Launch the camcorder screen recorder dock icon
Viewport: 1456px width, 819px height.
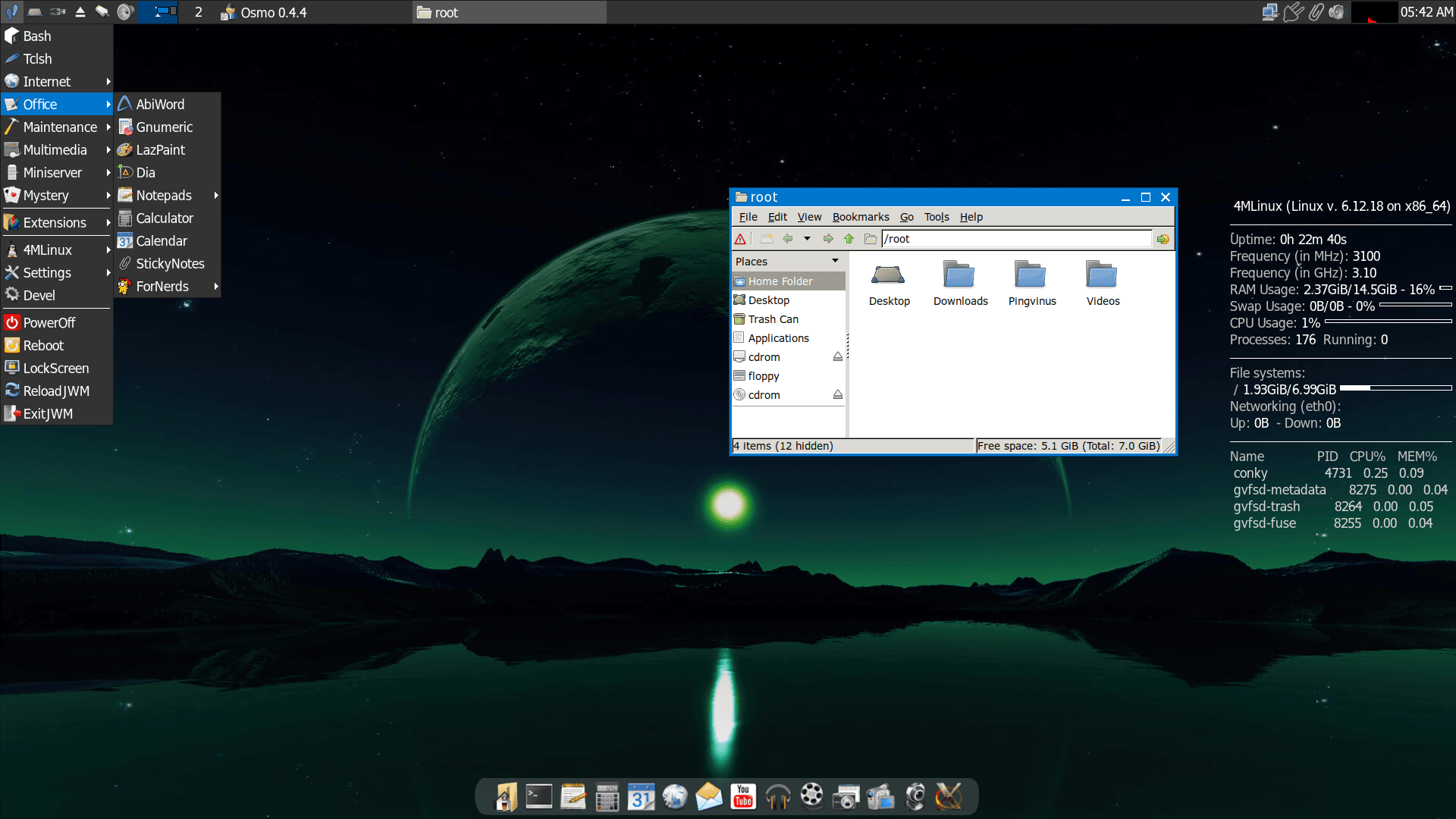pyautogui.click(x=880, y=797)
